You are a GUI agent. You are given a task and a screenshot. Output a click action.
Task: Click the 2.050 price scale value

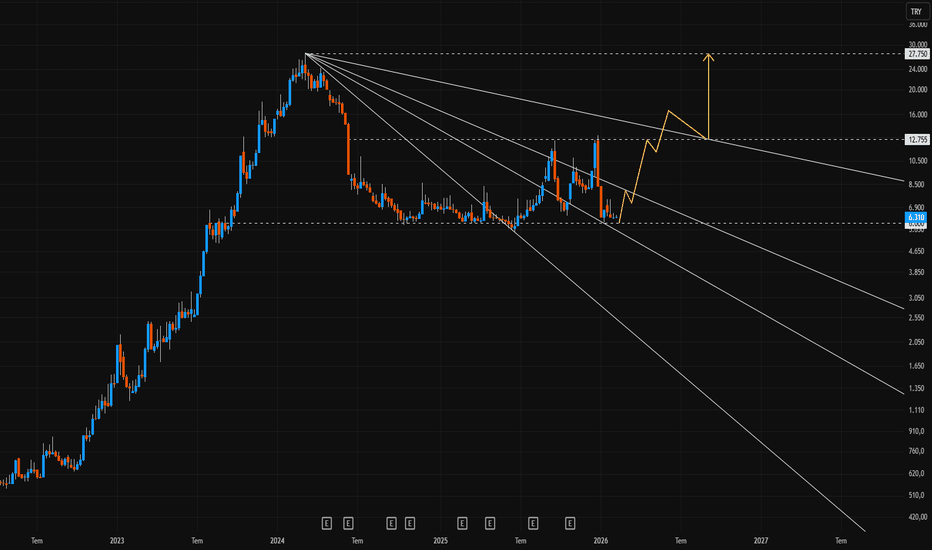pos(918,342)
